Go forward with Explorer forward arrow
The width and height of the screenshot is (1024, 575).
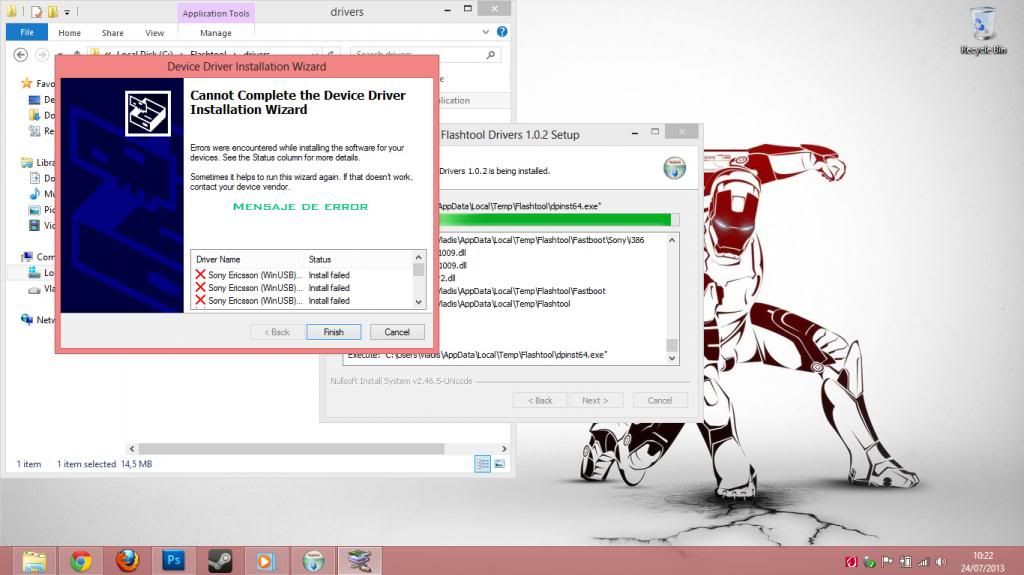[42, 55]
